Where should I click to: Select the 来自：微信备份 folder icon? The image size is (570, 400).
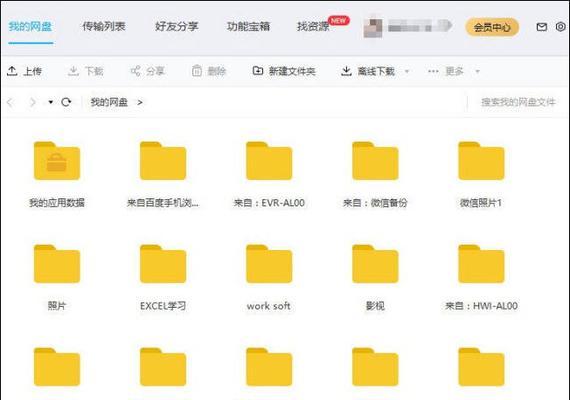click(375, 161)
